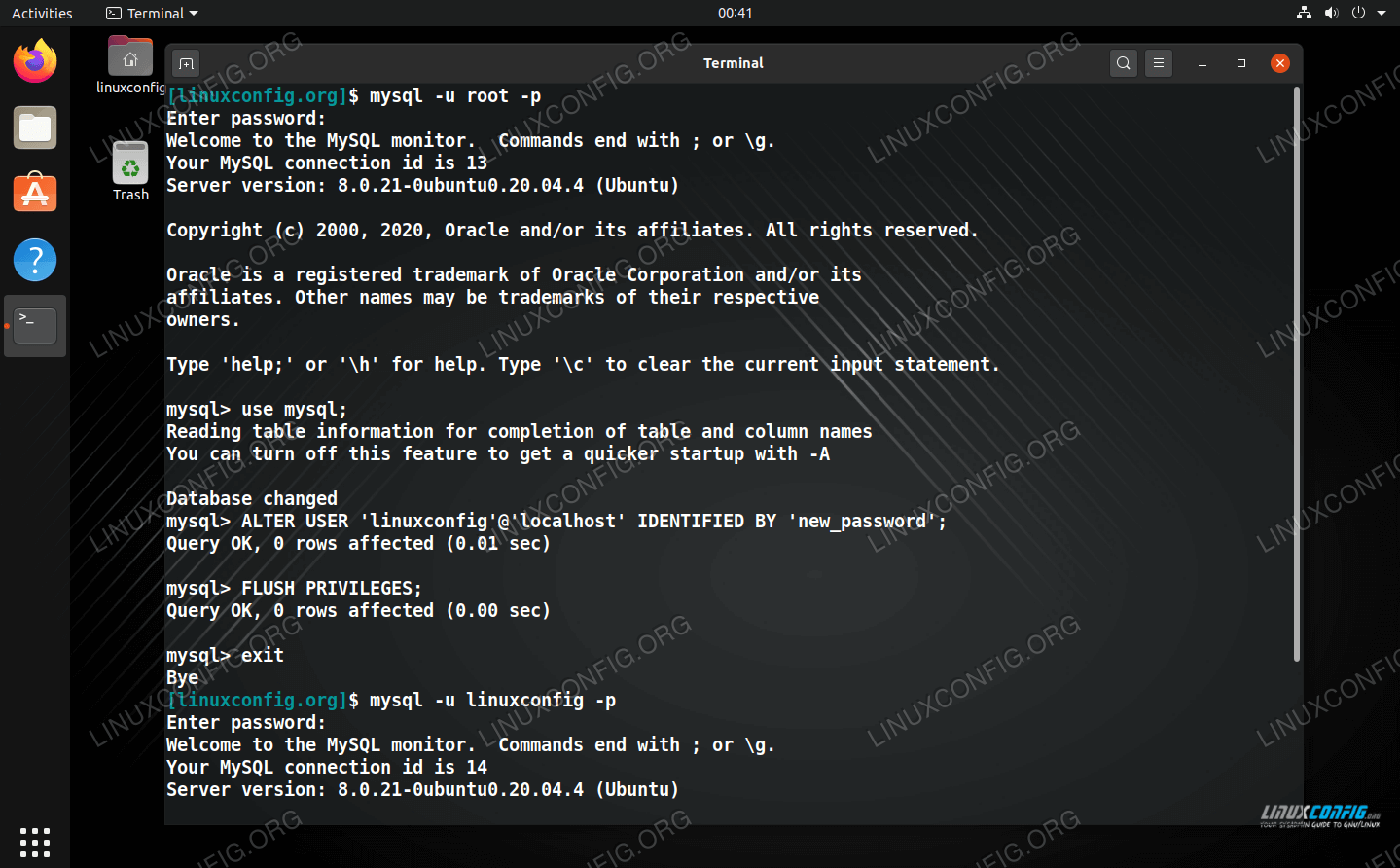The height and width of the screenshot is (868, 1400).
Task: Open the Help dock icon
Action: 35,260
